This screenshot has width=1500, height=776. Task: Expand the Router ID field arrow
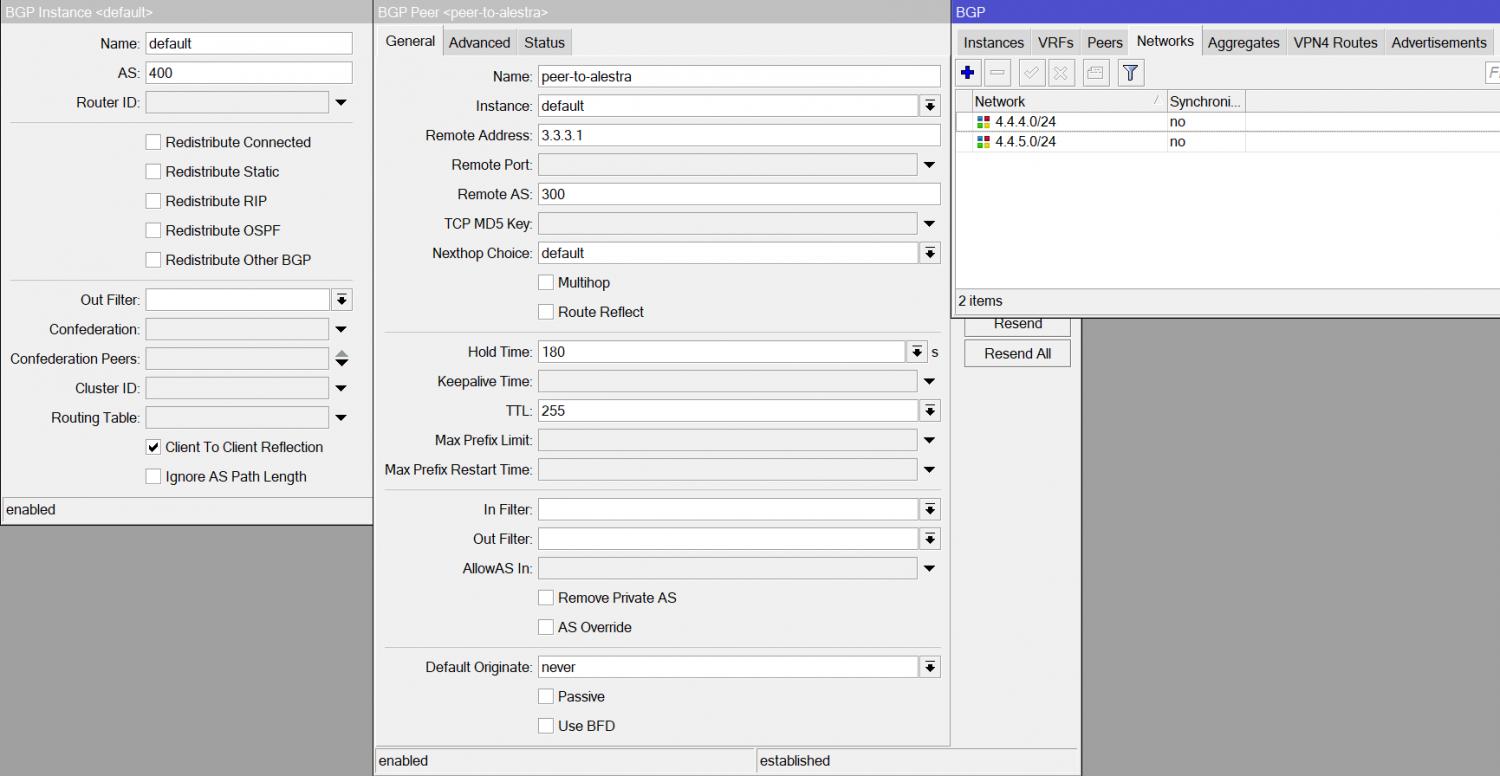341,102
